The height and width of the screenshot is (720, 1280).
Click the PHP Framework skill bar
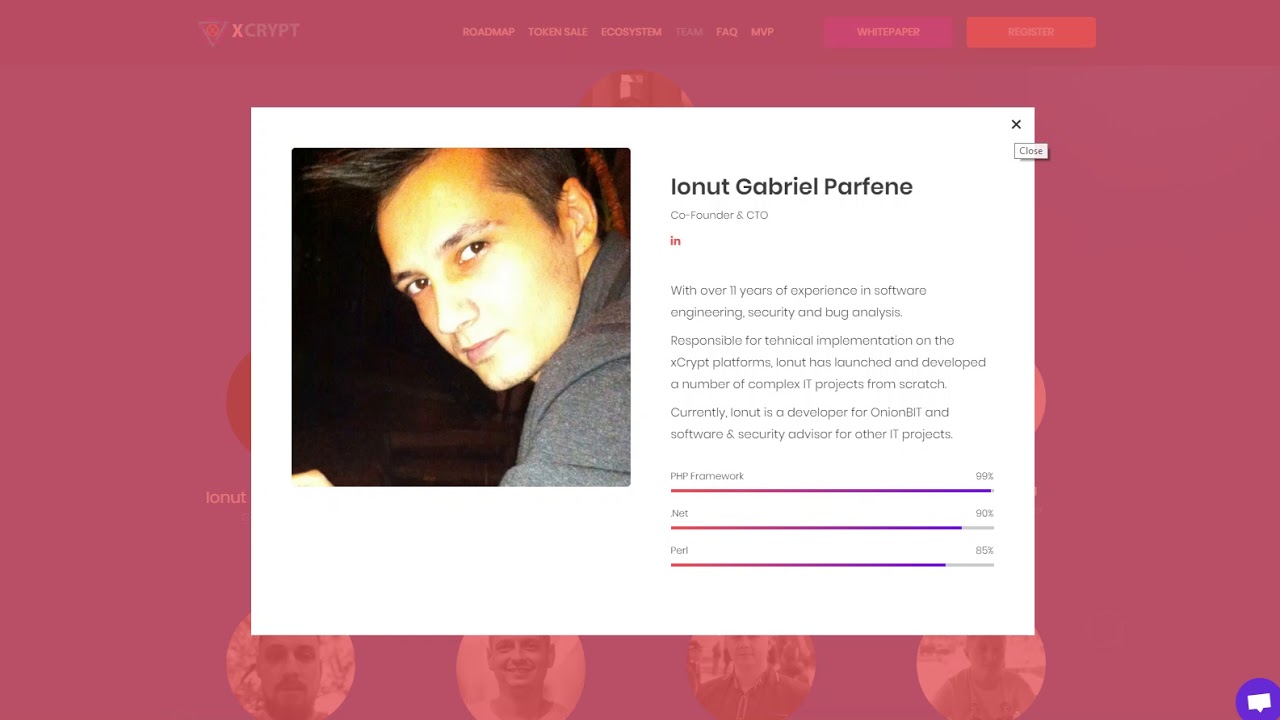coord(832,490)
